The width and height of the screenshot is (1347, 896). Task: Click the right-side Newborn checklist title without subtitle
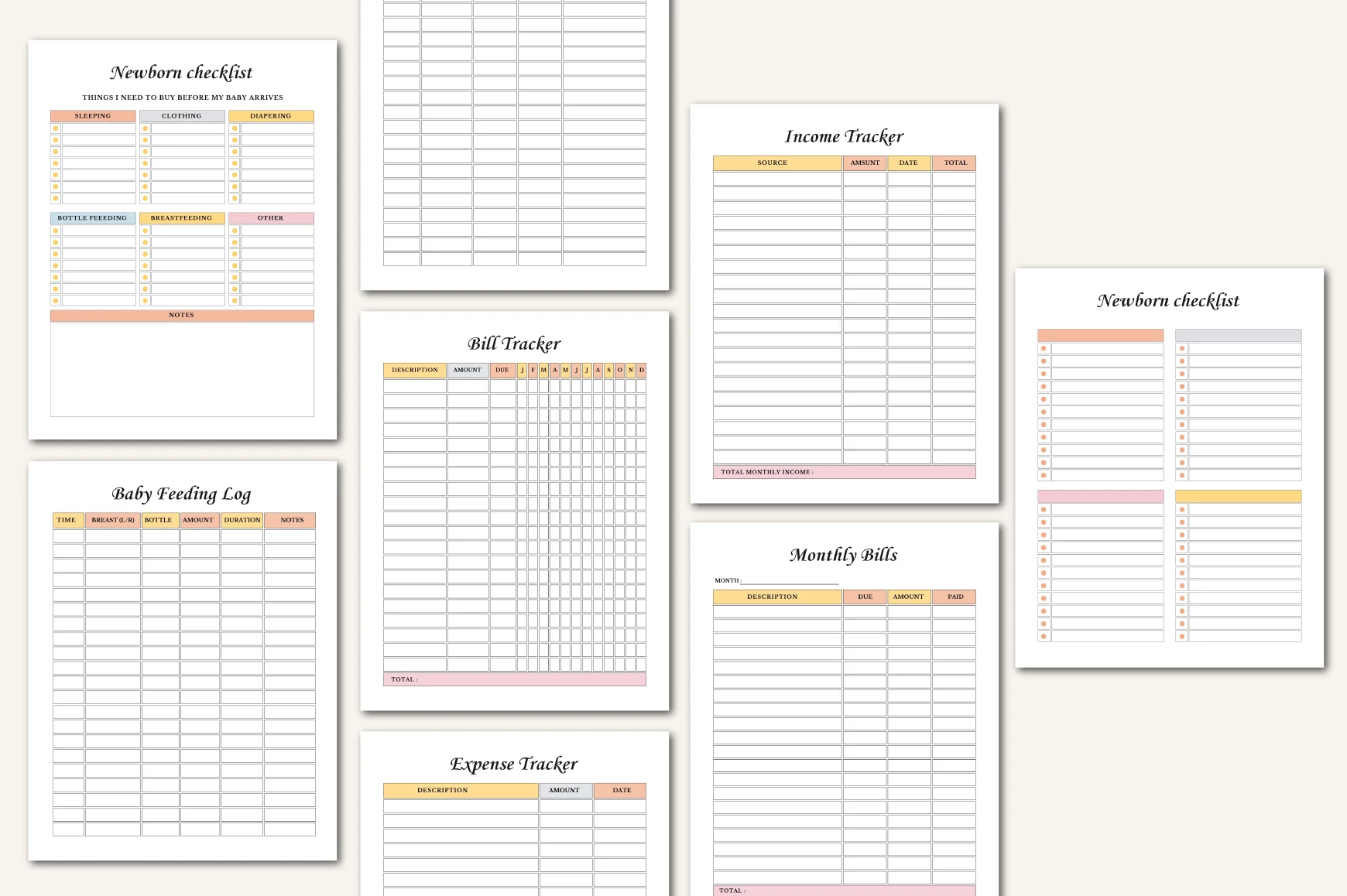(x=1168, y=300)
